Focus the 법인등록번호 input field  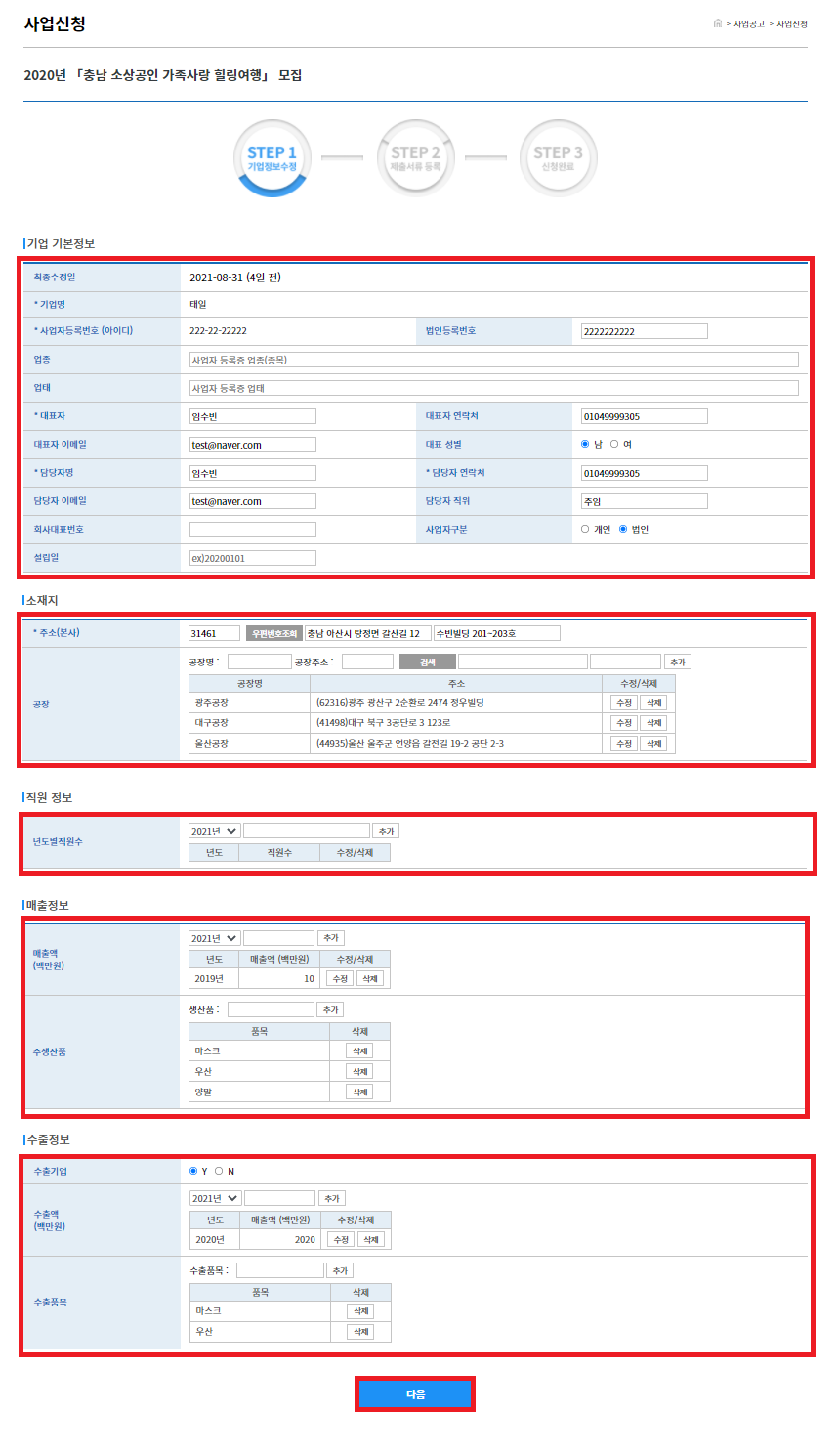point(645,331)
